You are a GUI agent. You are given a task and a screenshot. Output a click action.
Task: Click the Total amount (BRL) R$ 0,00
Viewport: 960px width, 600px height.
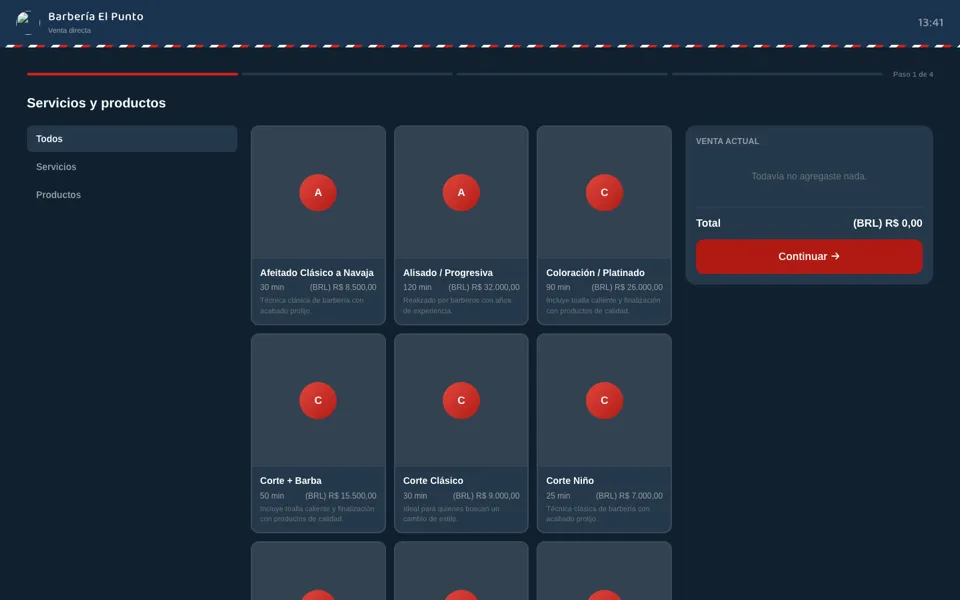(x=887, y=223)
